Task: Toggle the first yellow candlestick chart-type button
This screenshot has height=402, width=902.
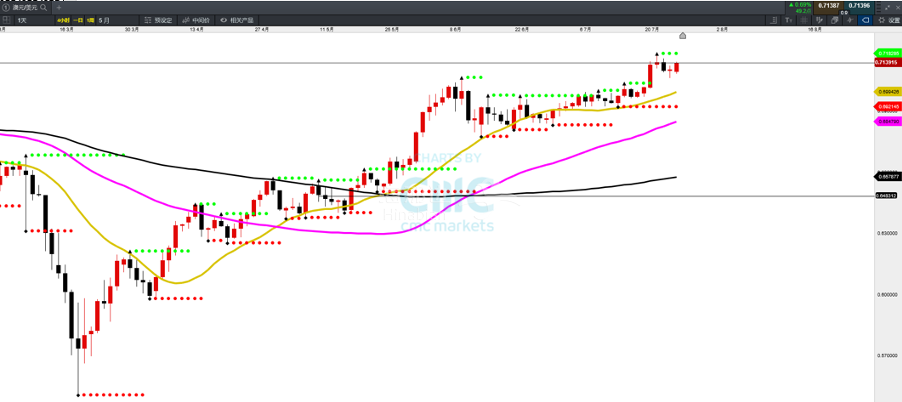Action: coord(63,19)
